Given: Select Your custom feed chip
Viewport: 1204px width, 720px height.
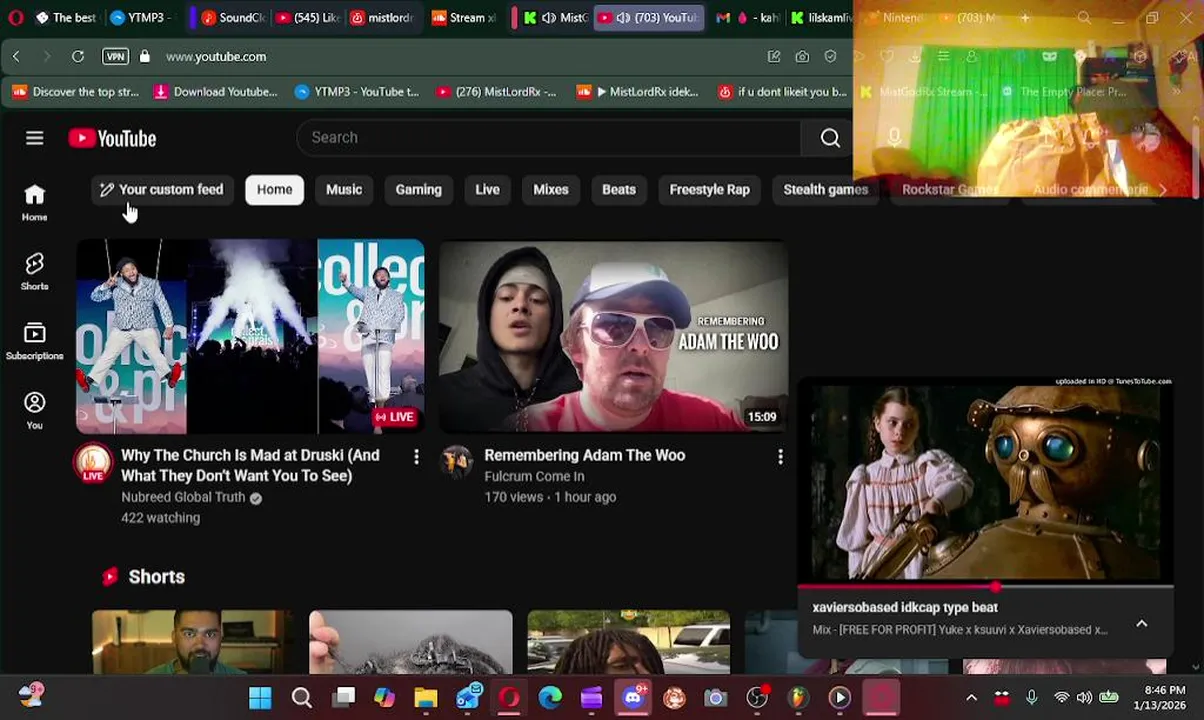Looking at the screenshot, I should pos(161,189).
